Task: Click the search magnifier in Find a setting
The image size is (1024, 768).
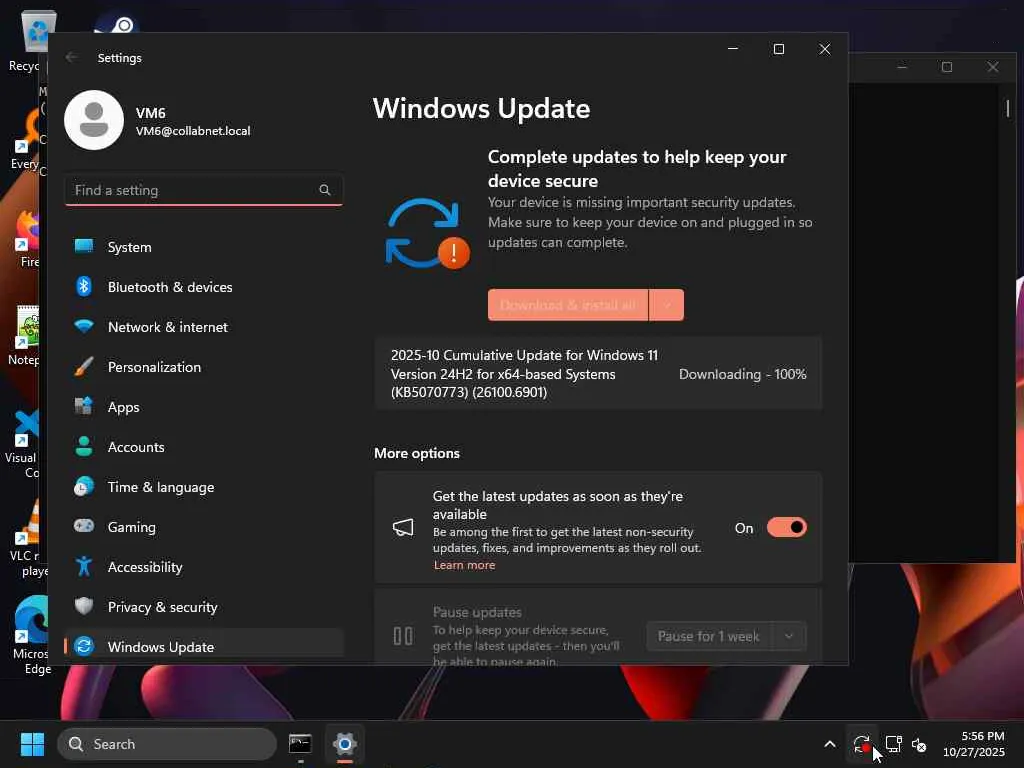Action: (325, 190)
